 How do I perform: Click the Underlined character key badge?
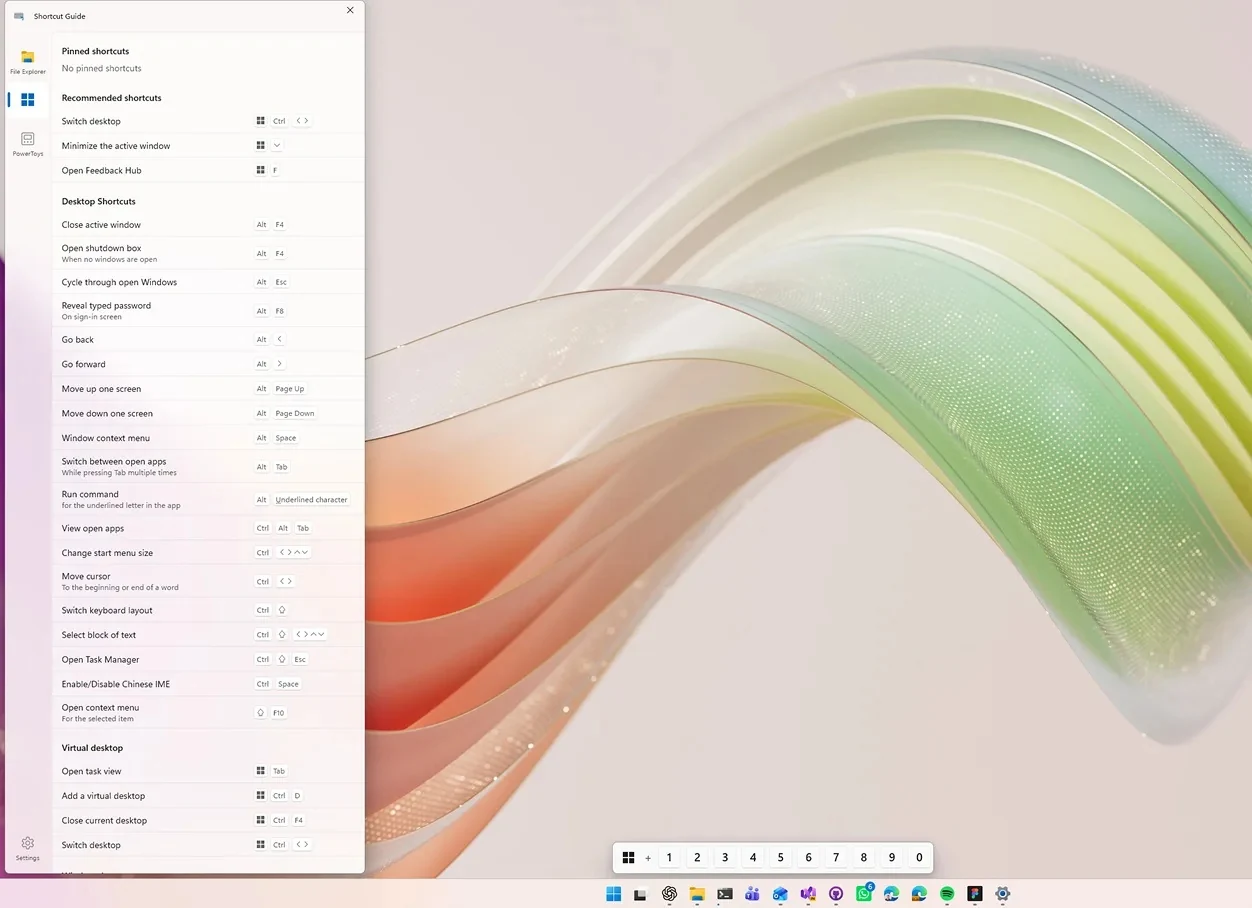click(x=311, y=500)
